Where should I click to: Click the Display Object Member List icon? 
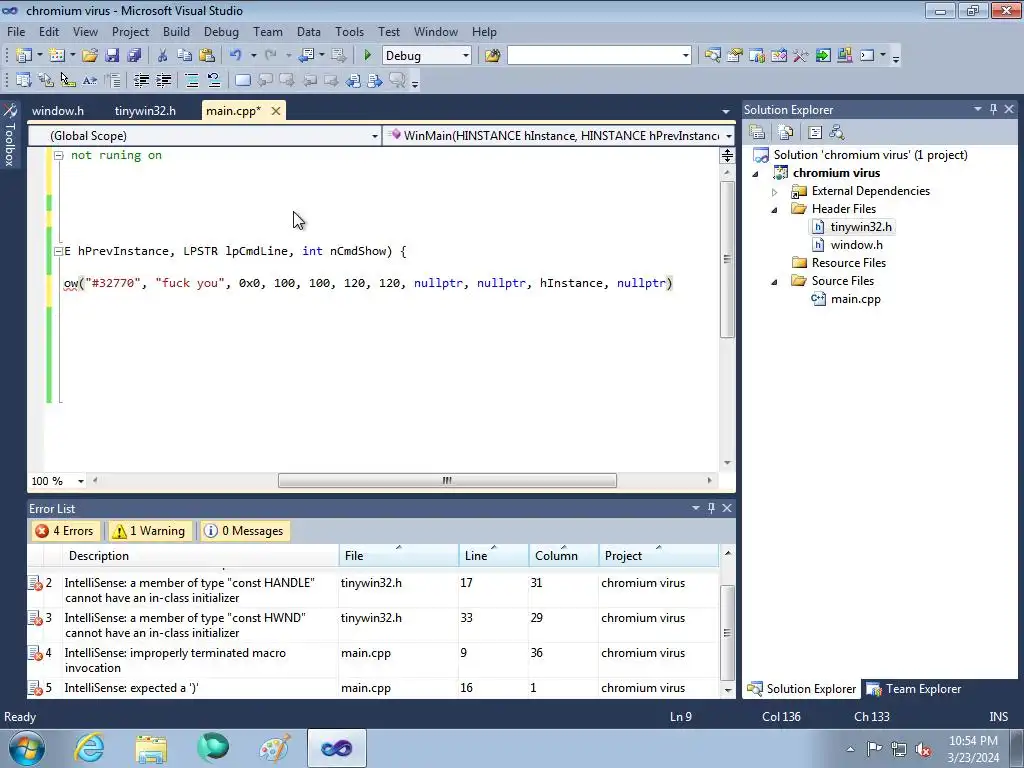[24, 80]
